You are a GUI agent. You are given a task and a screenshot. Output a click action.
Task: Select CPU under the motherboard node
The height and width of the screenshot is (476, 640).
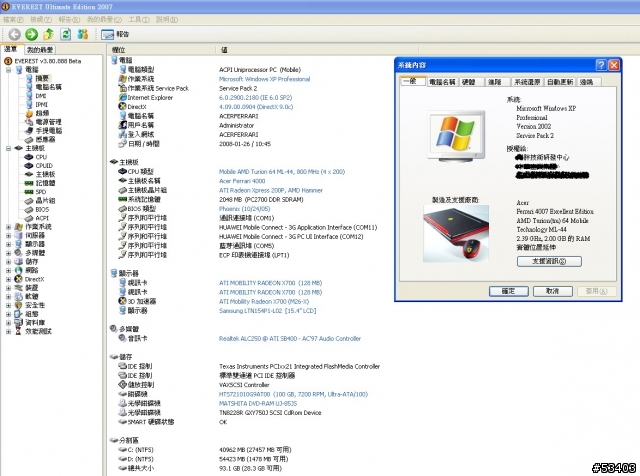point(41,157)
